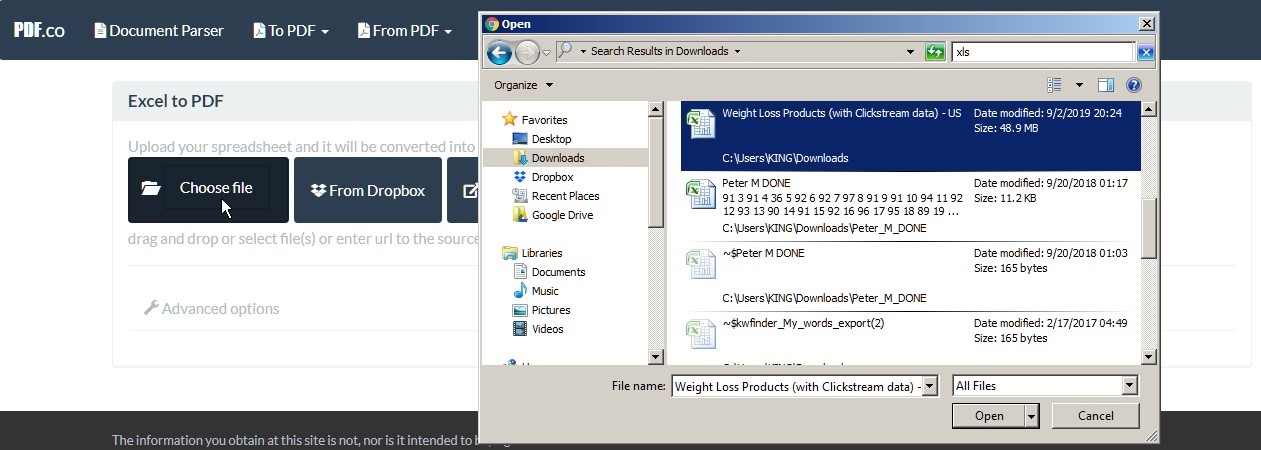The width and height of the screenshot is (1261, 450).
Task: Click navigation pane scroll up arrow
Action: (x=656, y=110)
